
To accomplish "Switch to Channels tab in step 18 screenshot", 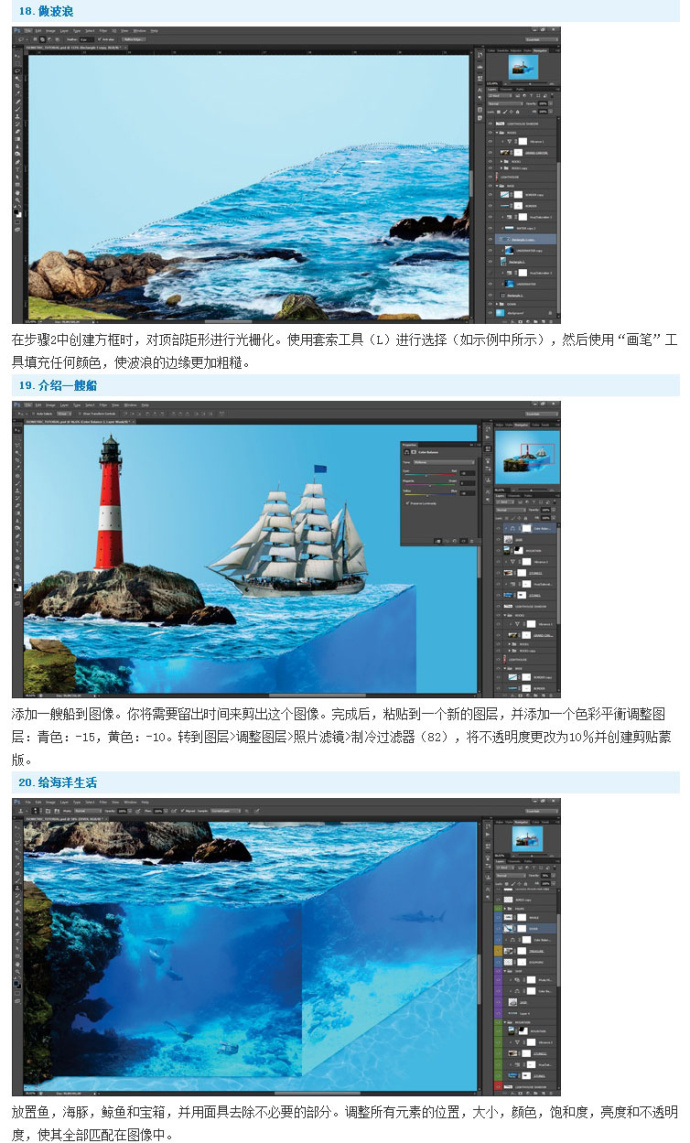I will (506, 90).
